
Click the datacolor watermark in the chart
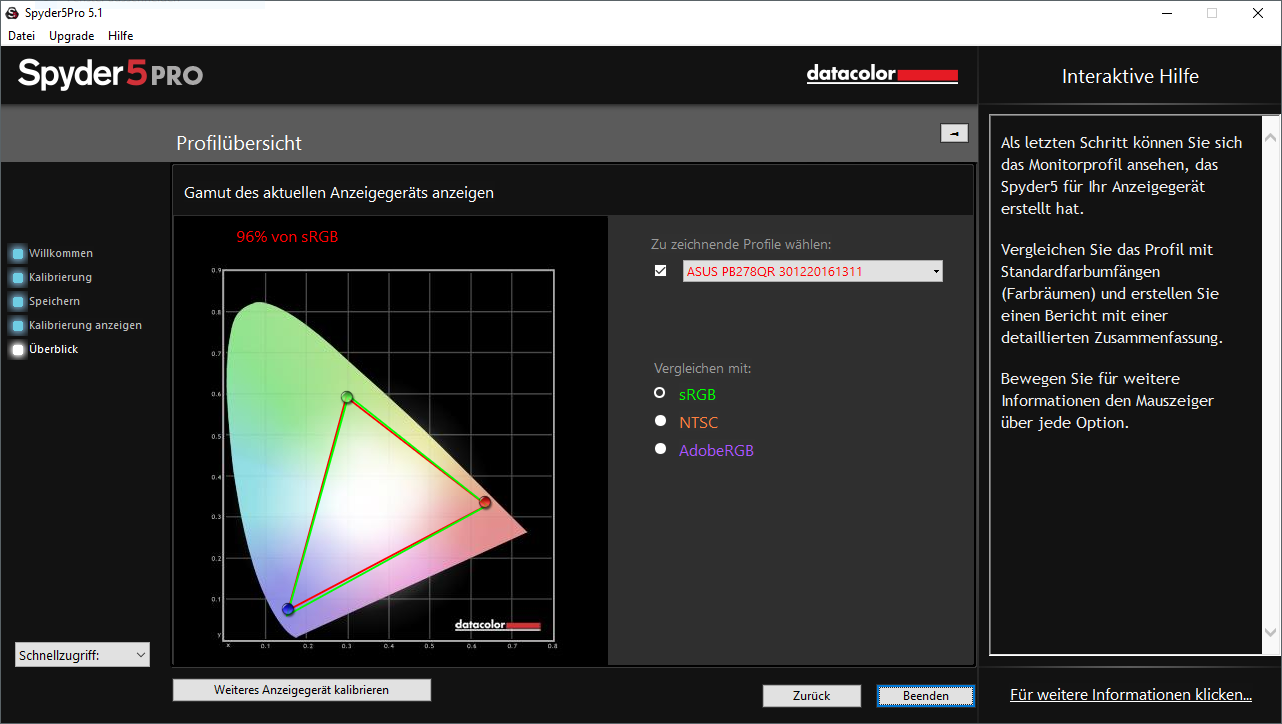497,625
